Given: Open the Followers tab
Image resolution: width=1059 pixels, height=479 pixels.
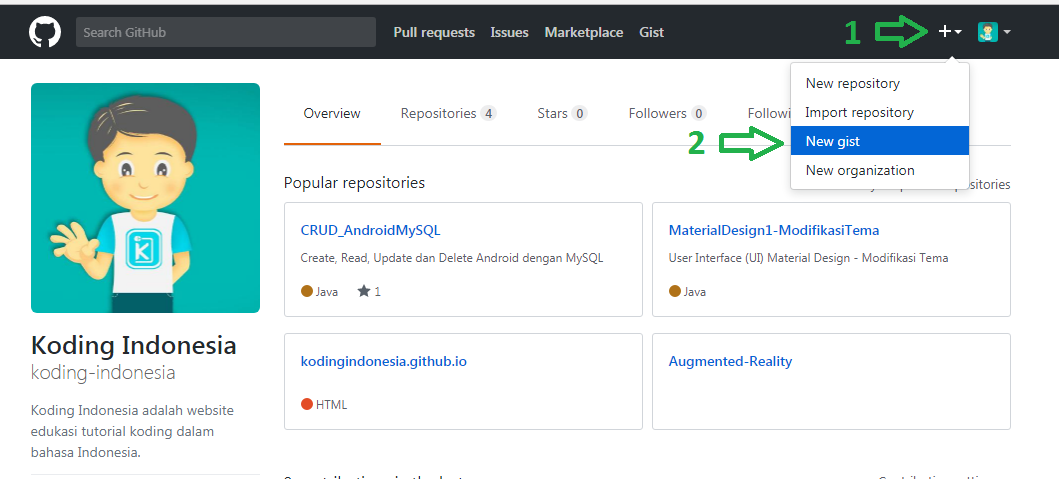Looking at the screenshot, I should (667, 114).
